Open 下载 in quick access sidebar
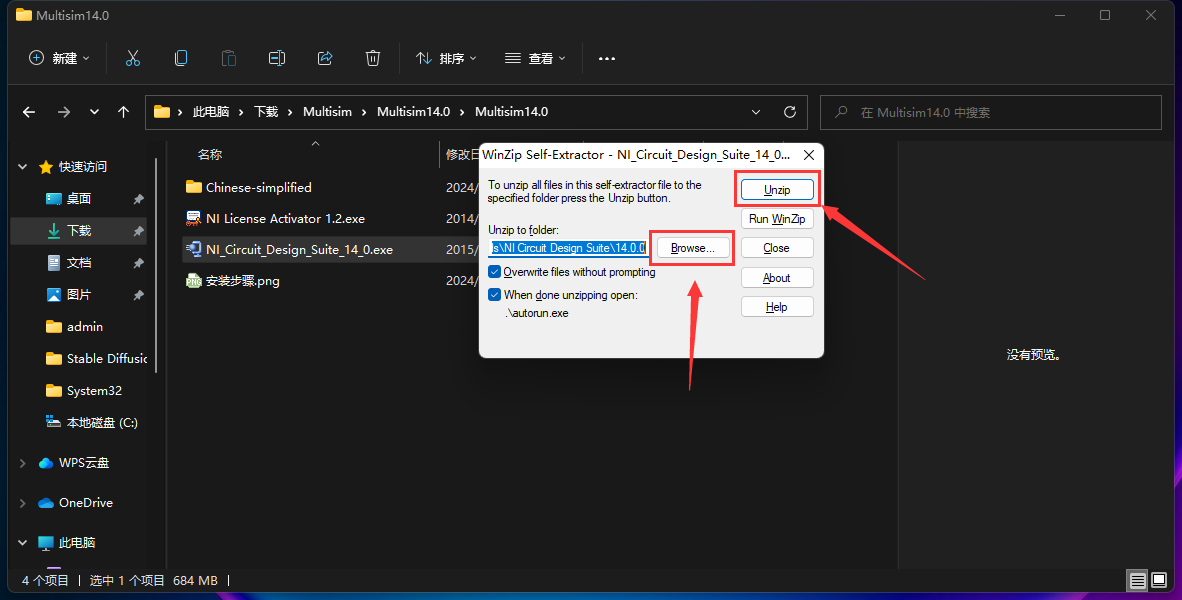1182x600 pixels. coord(78,231)
